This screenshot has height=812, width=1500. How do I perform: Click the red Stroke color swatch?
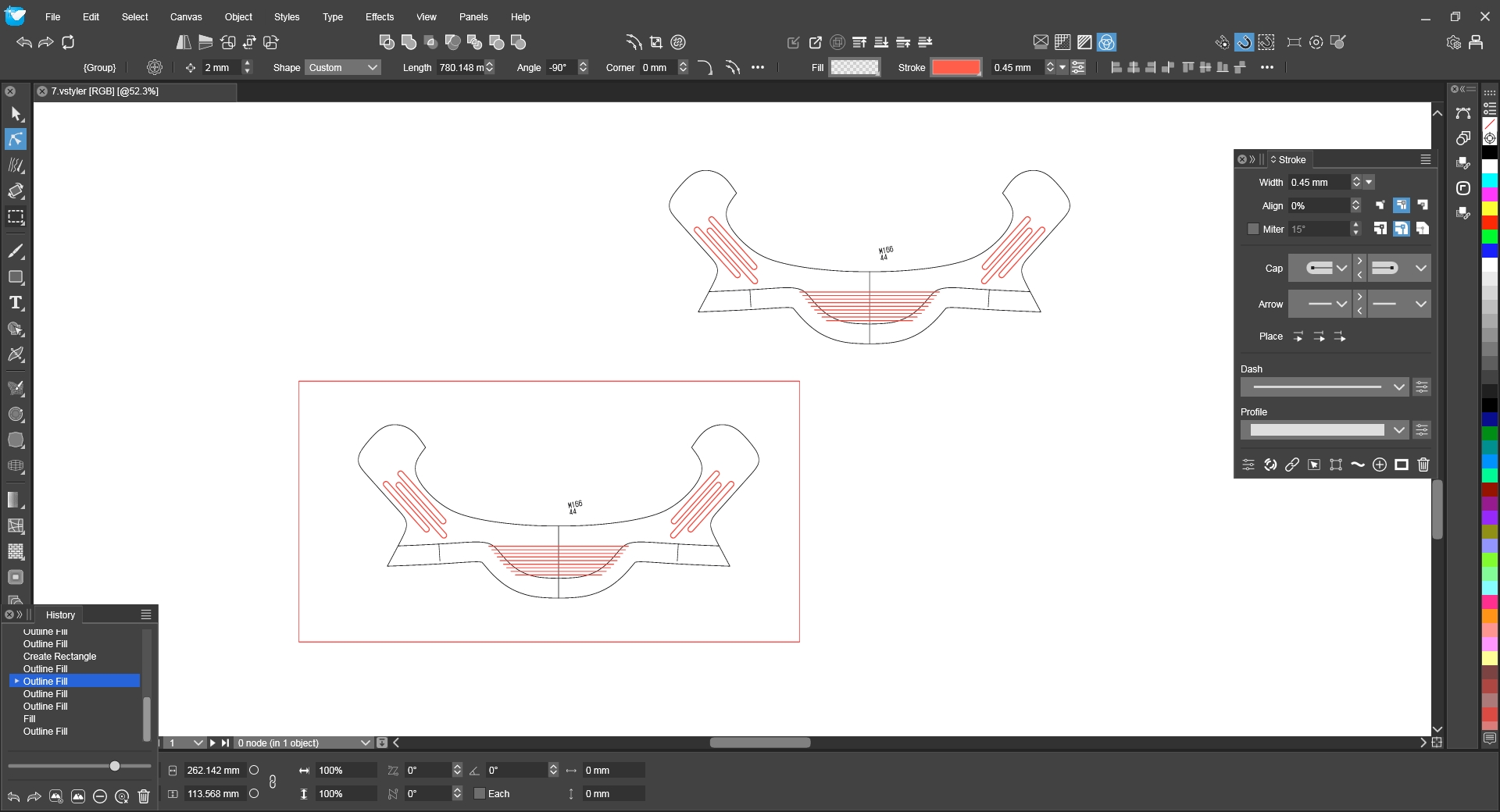955,67
